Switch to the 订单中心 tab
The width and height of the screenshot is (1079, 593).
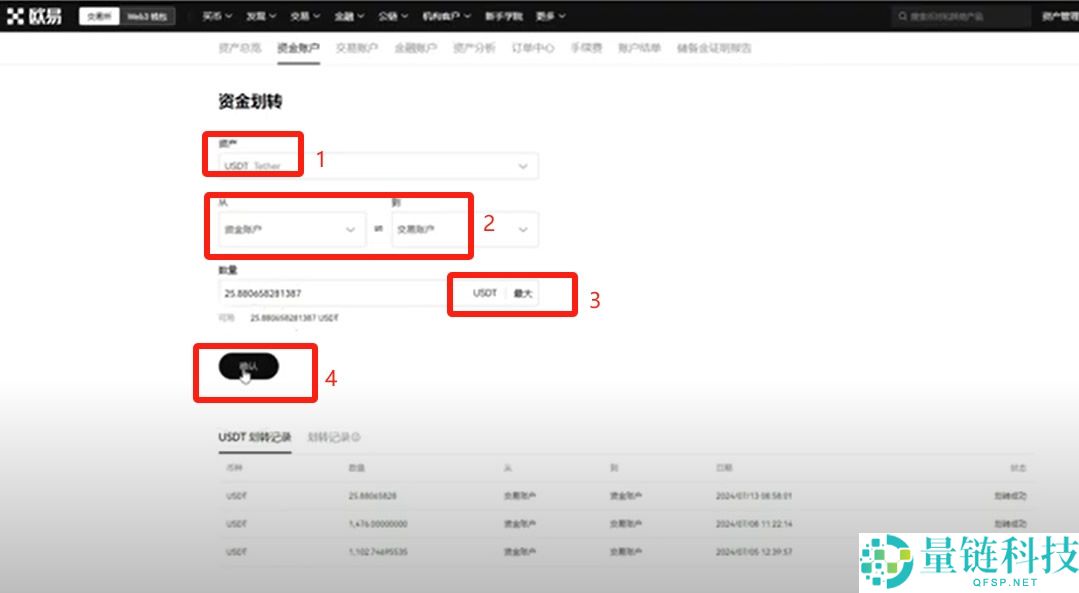point(532,47)
